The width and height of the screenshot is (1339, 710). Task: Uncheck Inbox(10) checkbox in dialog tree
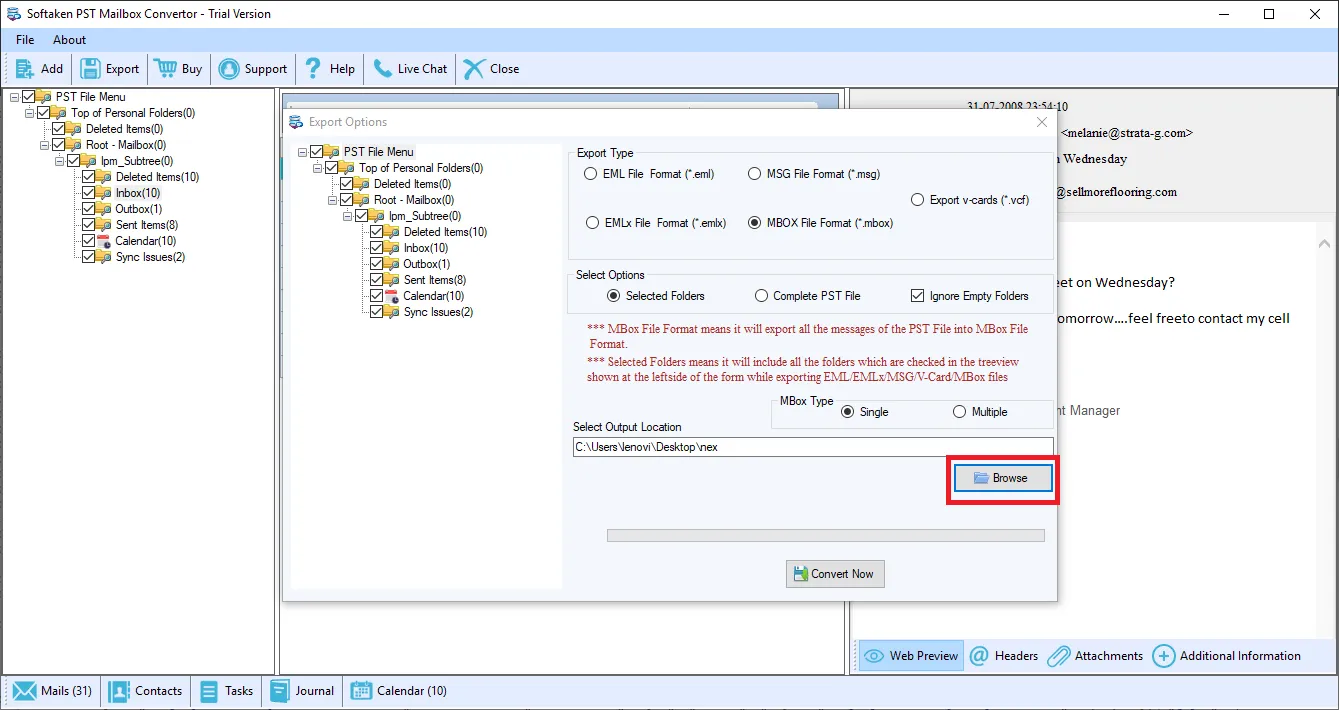tap(377, 248)
